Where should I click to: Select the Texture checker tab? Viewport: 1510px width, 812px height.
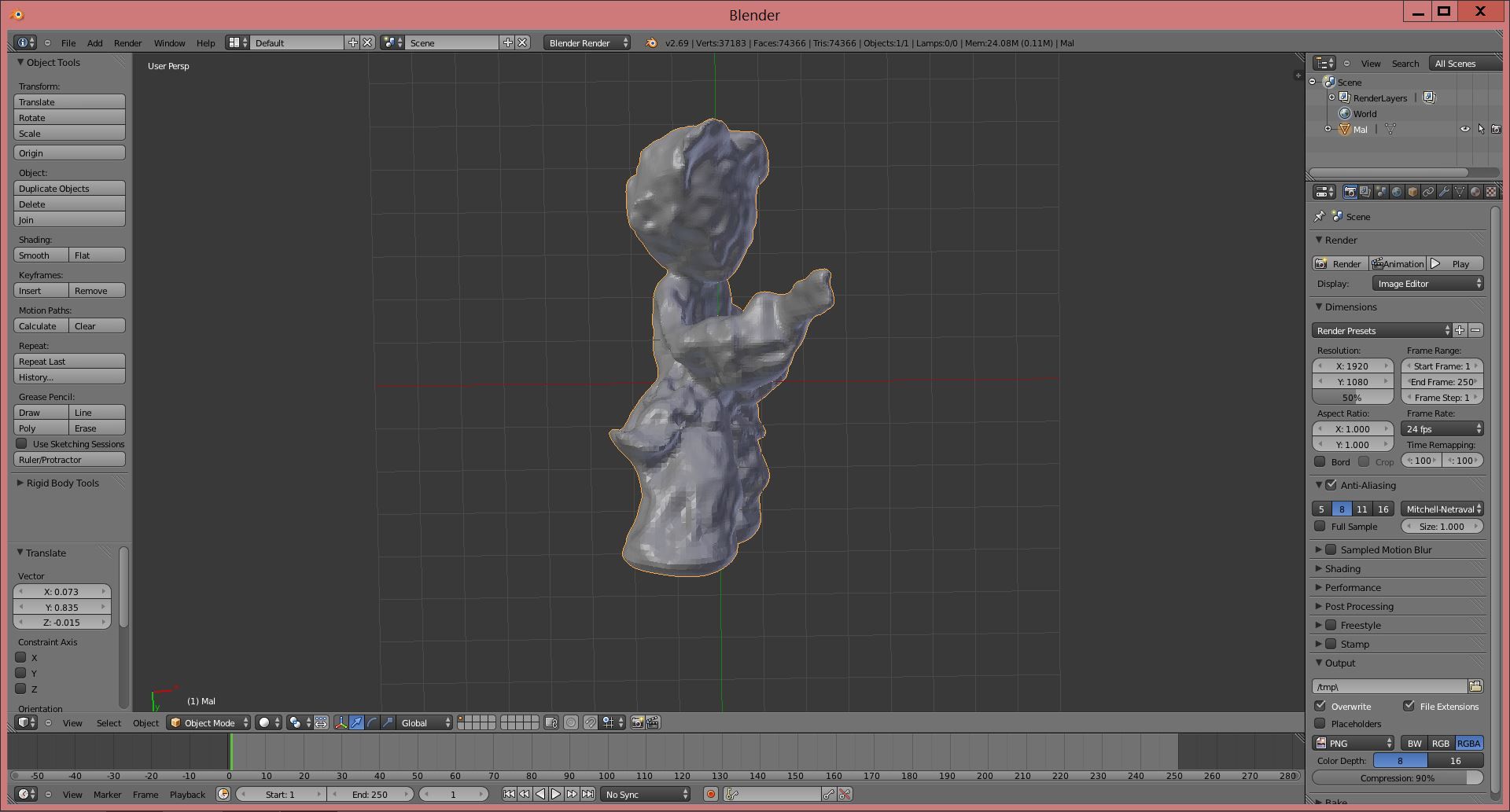click(x=1490, y=191)
